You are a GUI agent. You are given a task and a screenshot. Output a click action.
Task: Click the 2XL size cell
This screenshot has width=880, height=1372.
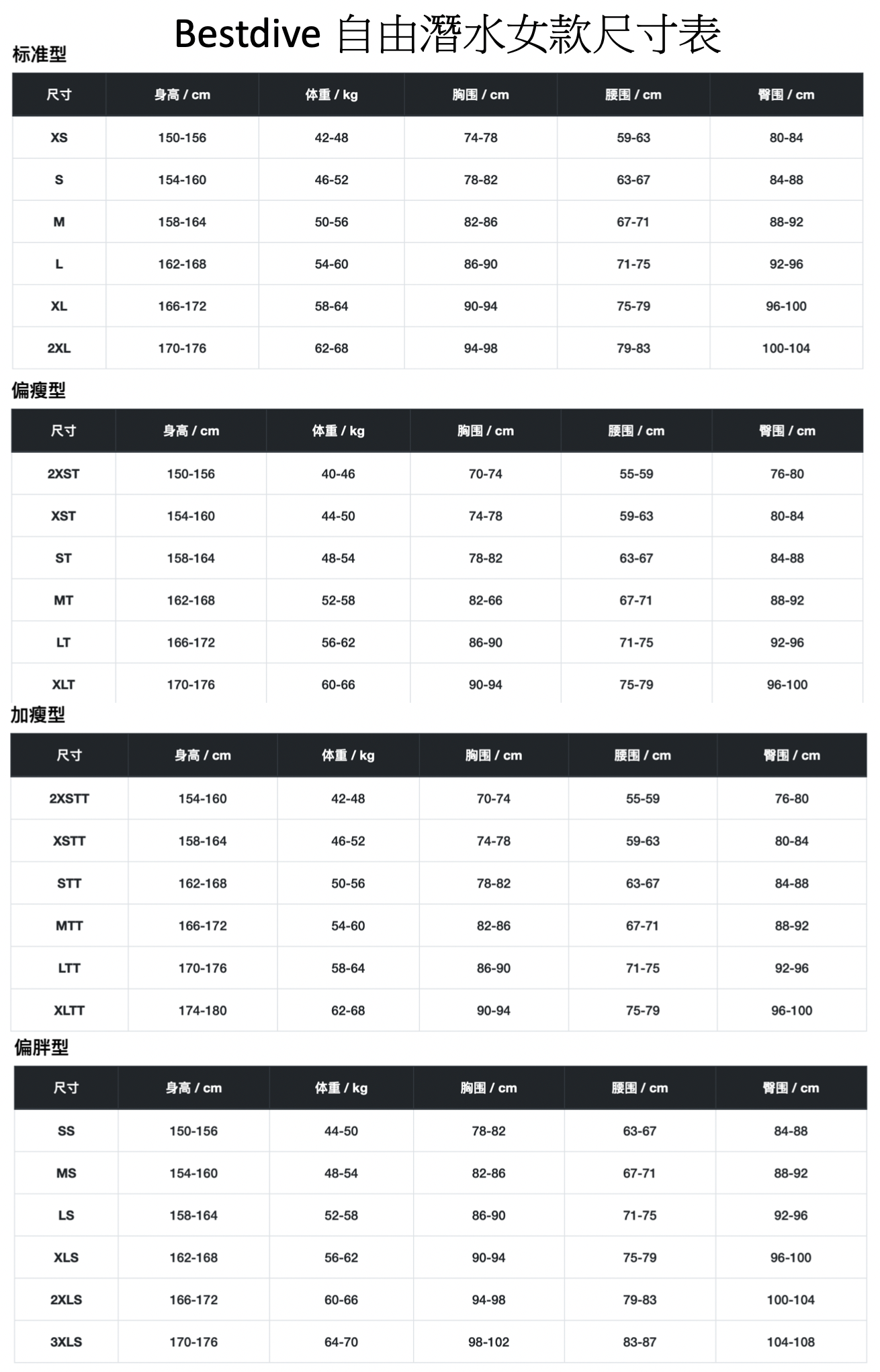pos(59,348)
